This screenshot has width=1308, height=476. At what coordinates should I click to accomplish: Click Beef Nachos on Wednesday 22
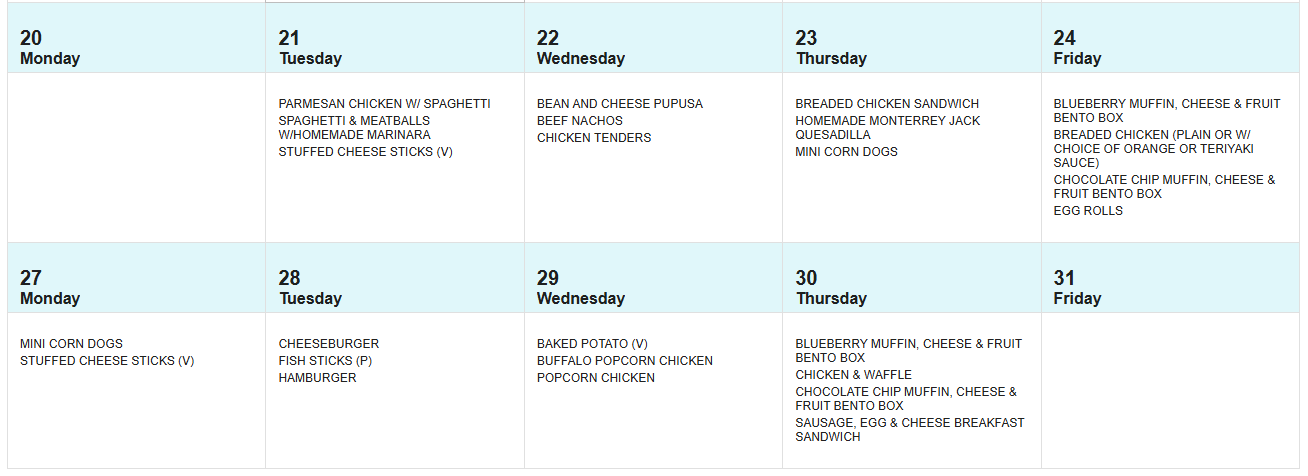579,121
